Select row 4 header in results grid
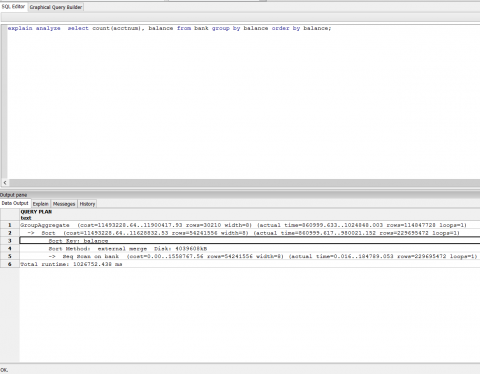The image size is (480, 374). pyautogui.click(x=10, y=248)
